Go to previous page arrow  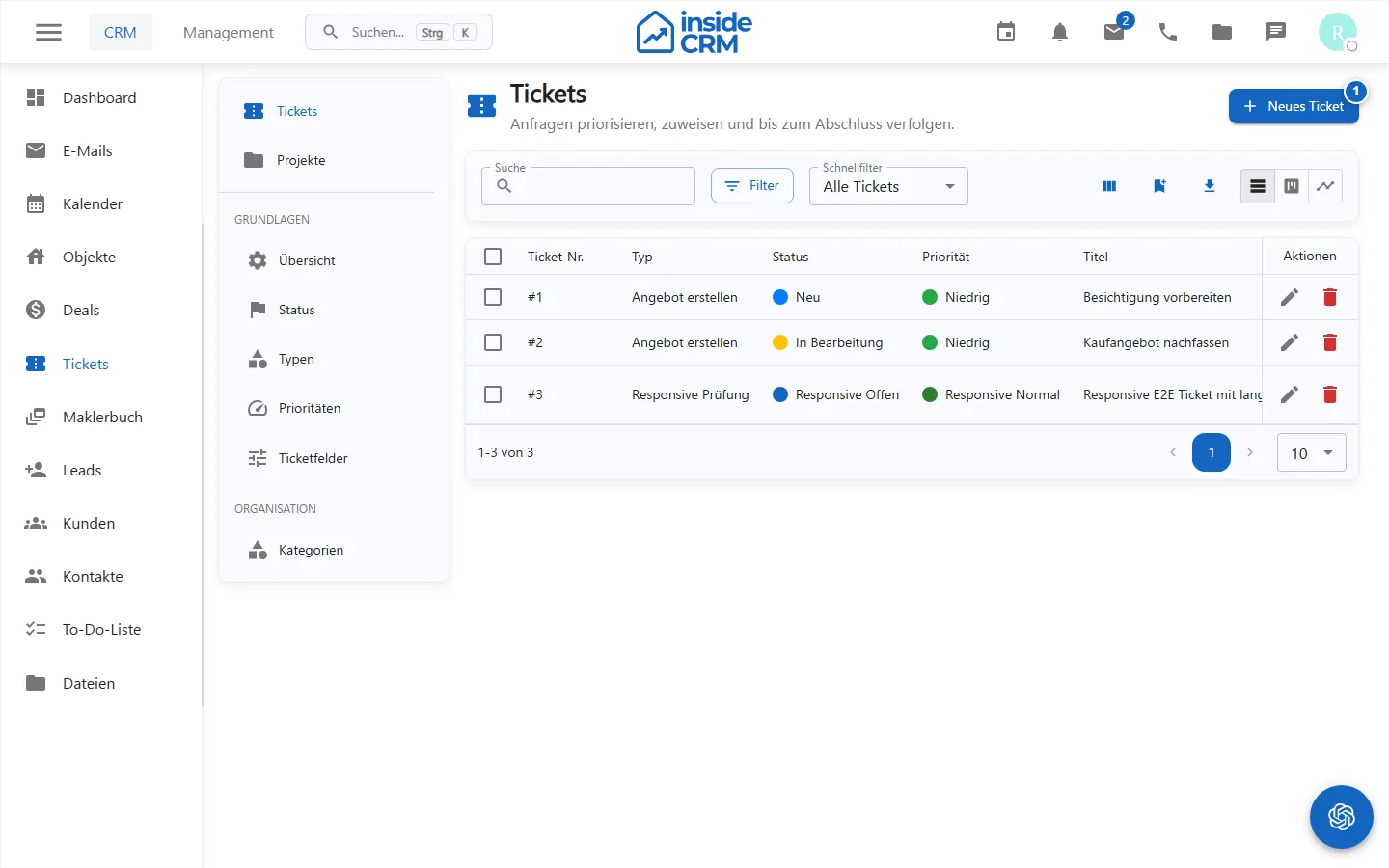pyautogui.click(x=1173, y=452)
